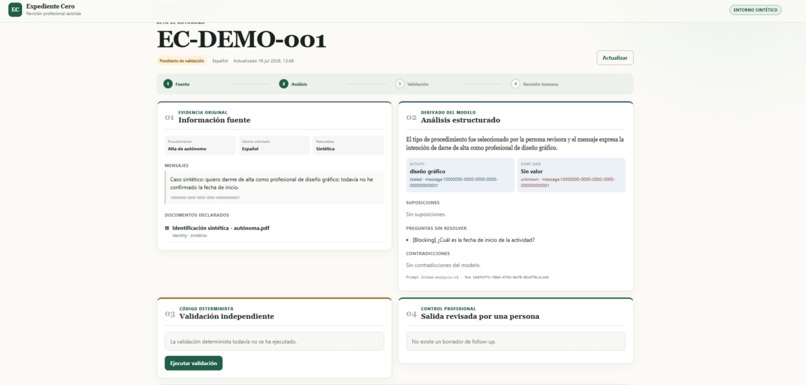The height and width of the screenshot is (385, 806).
Task: Click the EC logo icon
Action: click(15, 9)
